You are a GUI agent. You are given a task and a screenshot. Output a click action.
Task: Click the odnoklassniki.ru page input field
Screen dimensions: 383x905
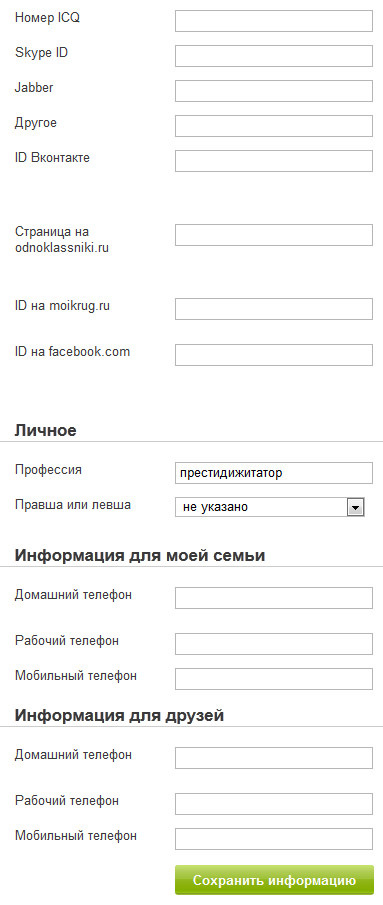[274, 235]
